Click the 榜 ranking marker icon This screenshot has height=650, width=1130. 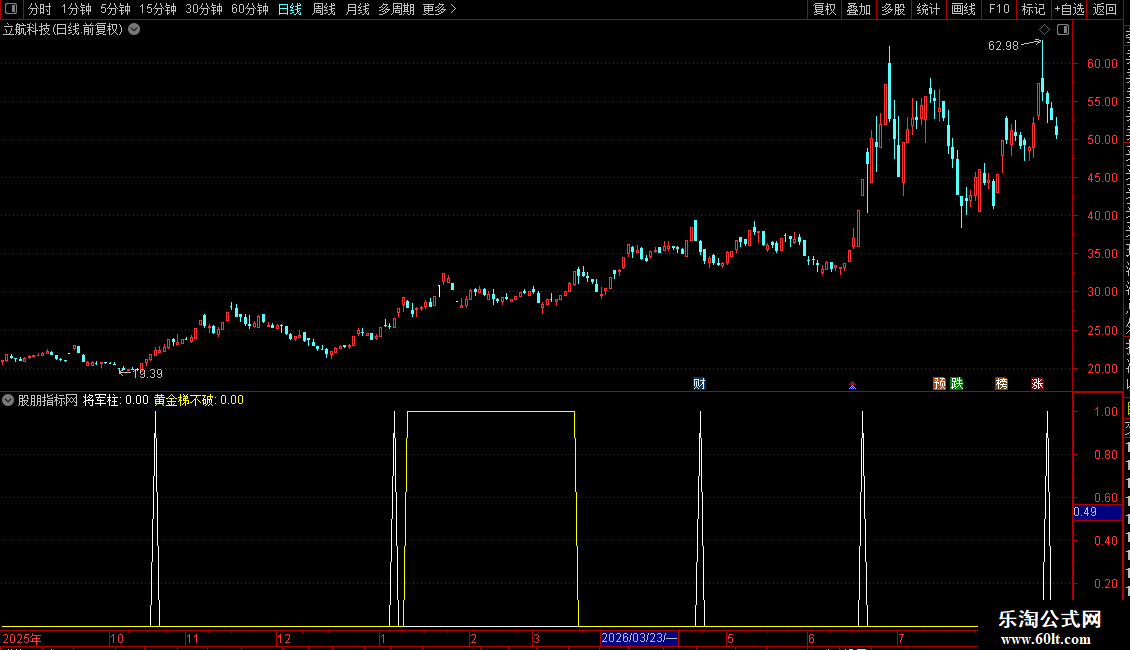click(1002, 383)
